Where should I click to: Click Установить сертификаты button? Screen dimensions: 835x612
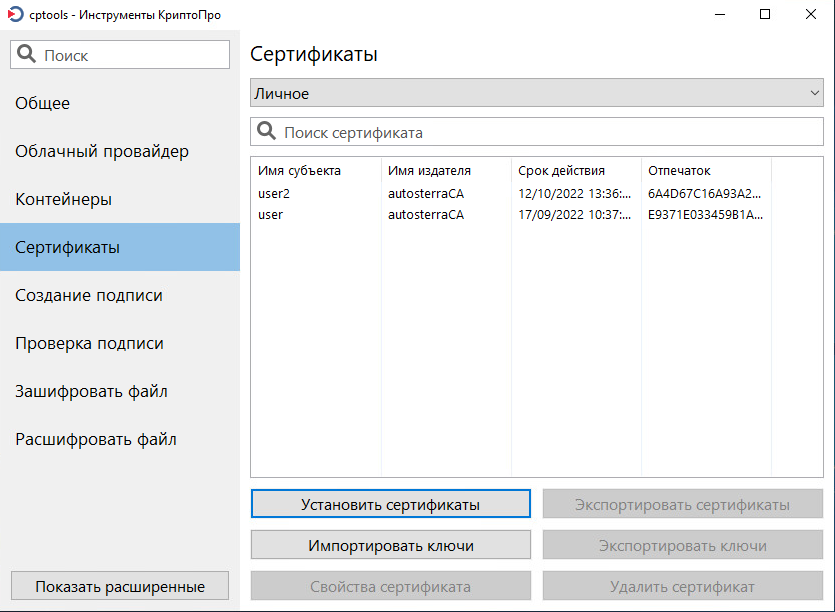(x=390, y=504)
